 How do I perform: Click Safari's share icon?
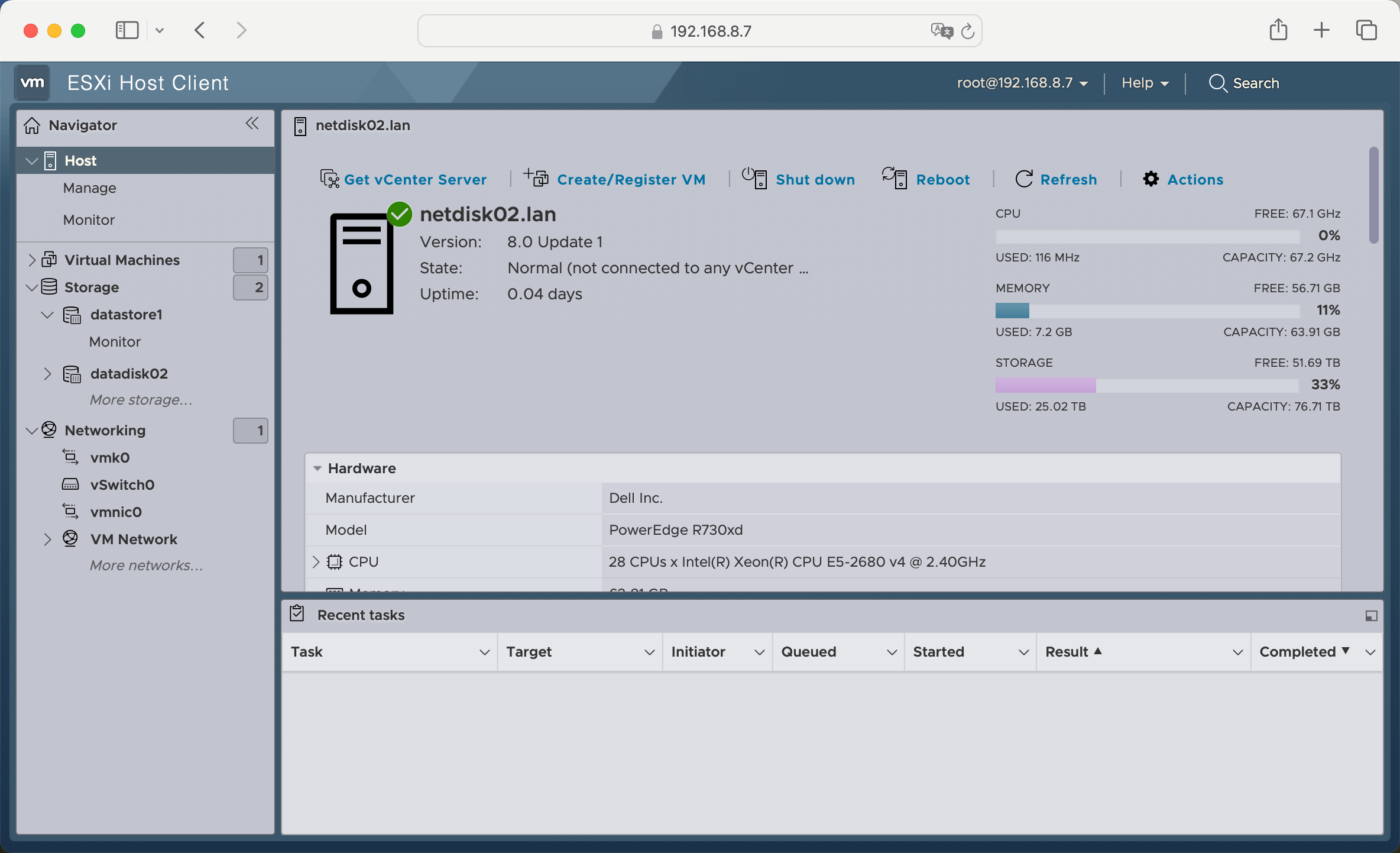pos(1278,30)
